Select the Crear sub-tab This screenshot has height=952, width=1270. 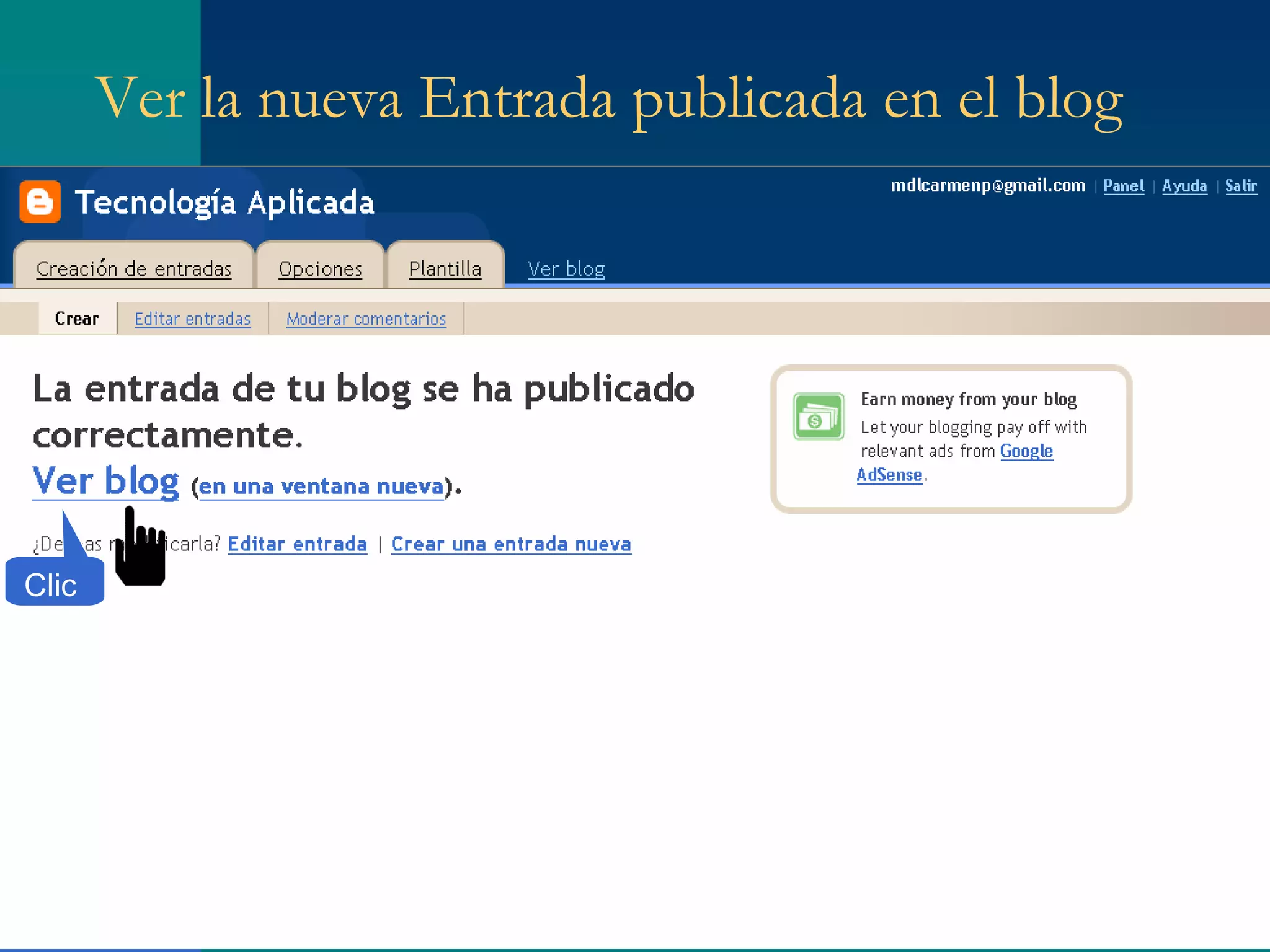click(77, 319)
